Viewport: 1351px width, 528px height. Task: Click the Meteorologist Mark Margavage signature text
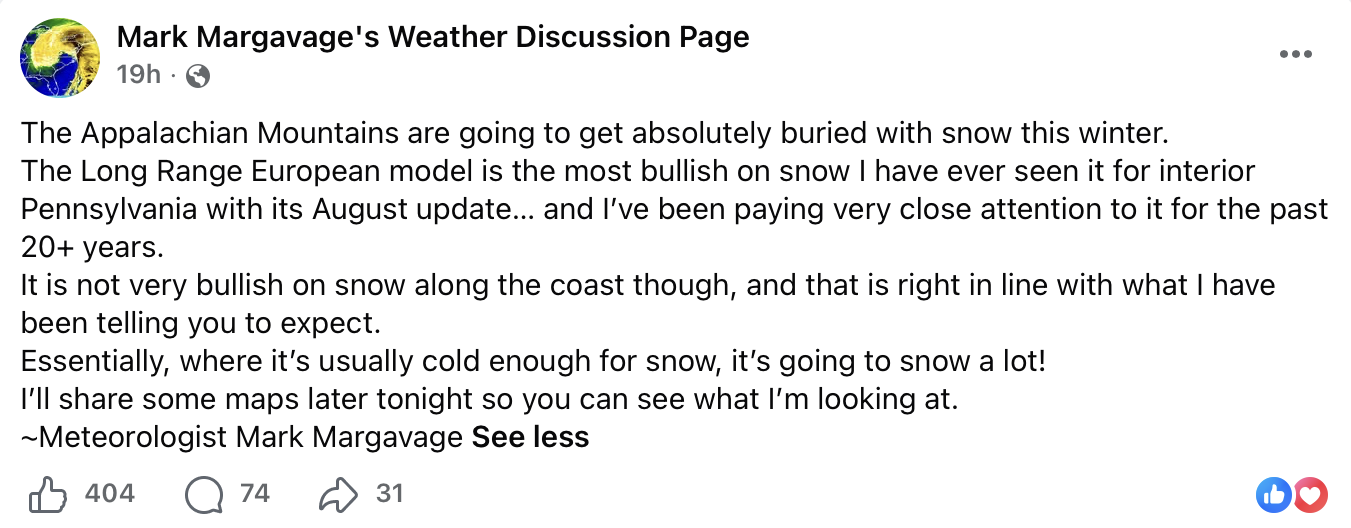pos(243,437)
